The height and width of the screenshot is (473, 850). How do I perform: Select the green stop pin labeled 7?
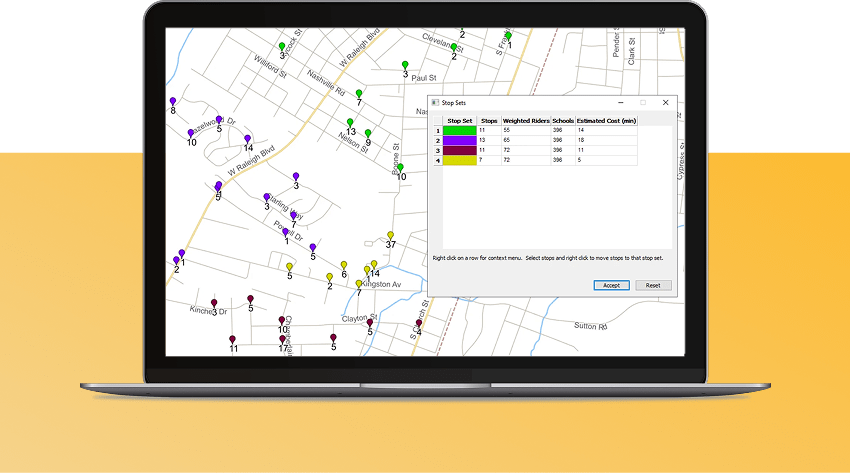click(x=358, y=94)
